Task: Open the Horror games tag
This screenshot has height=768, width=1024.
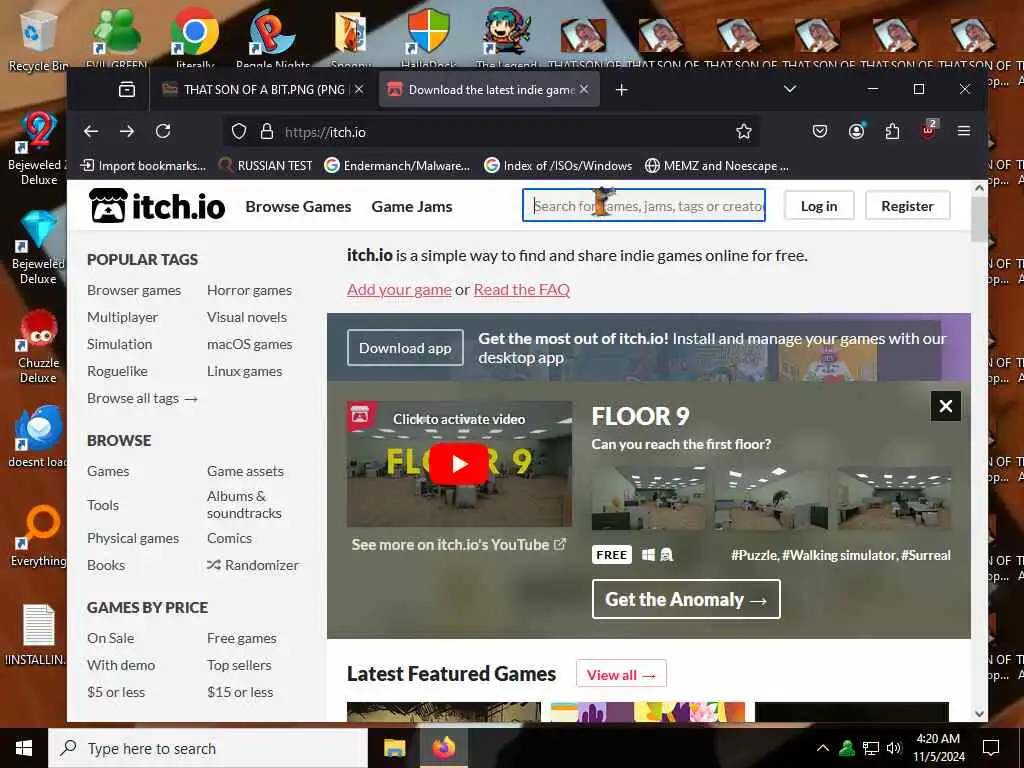Action: point(249,290)
